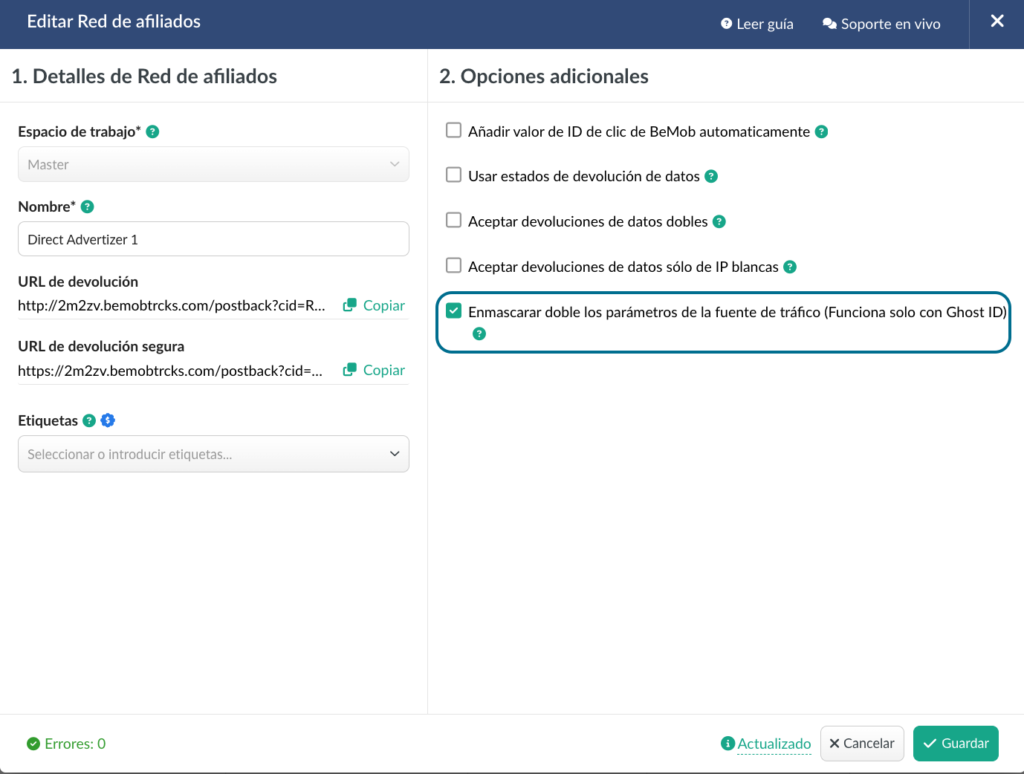1024x774 pixels.
Task: Click help icon beside Nombre label
Action: pos(87,207)
